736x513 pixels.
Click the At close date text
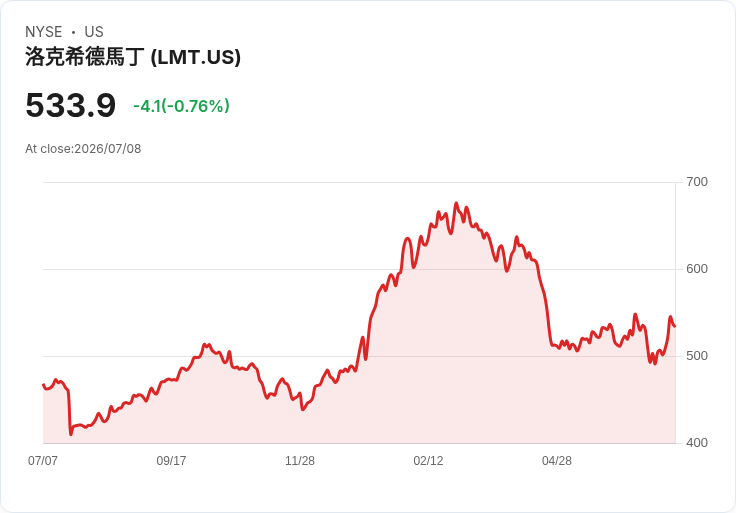pos(83,149)
